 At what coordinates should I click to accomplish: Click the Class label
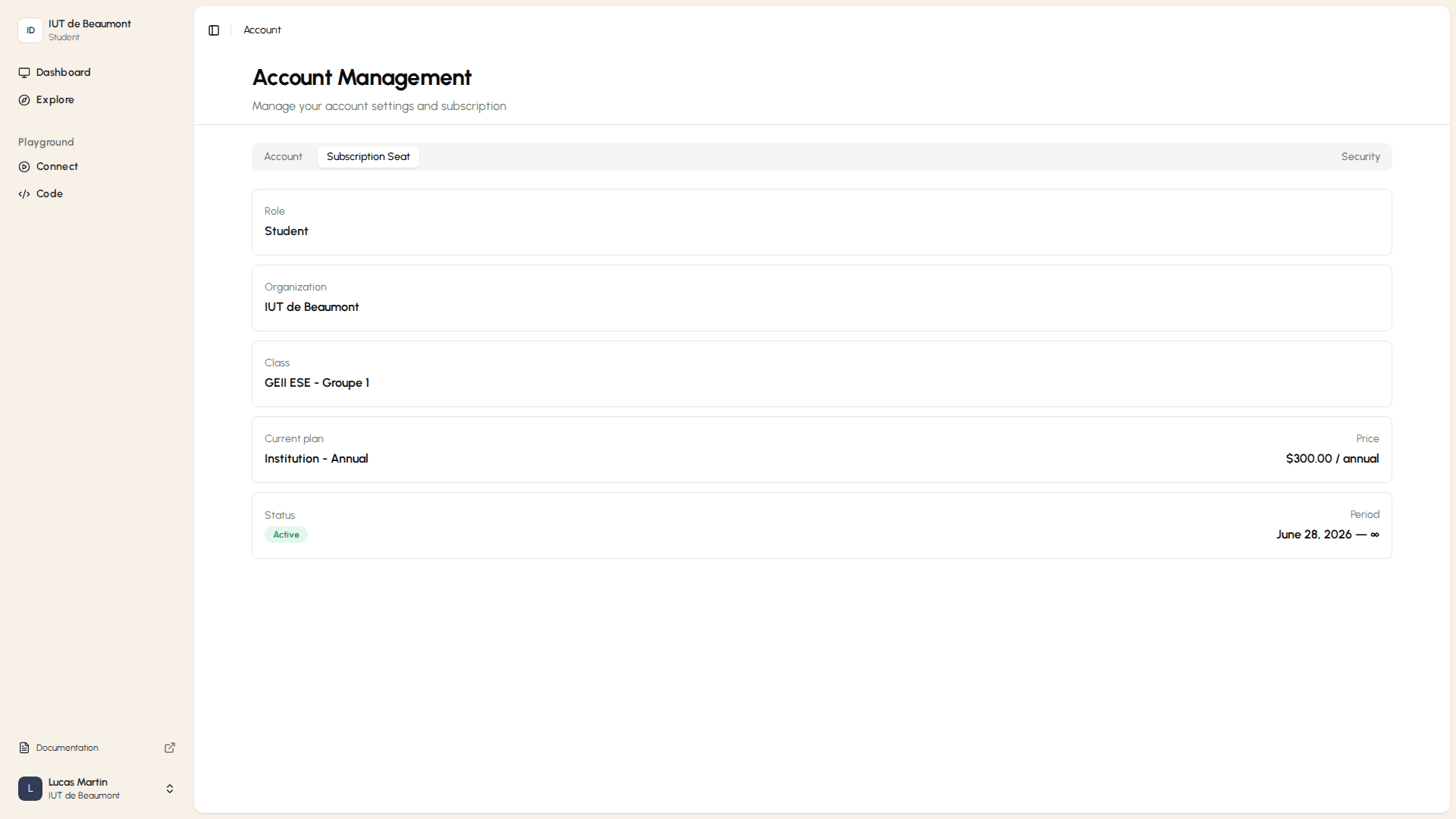[277, 363]
